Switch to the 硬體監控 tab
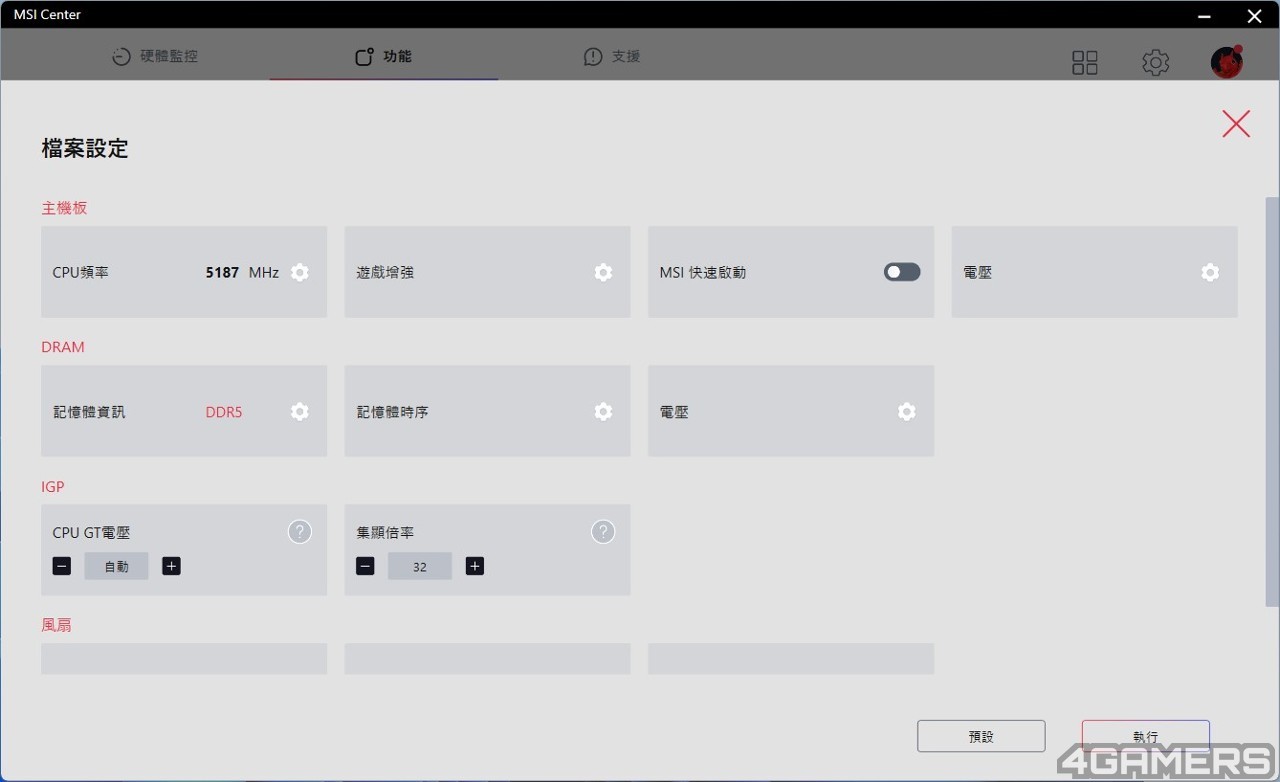The width and height of the screenshot is (1280, 782). (x=155, y=56)
